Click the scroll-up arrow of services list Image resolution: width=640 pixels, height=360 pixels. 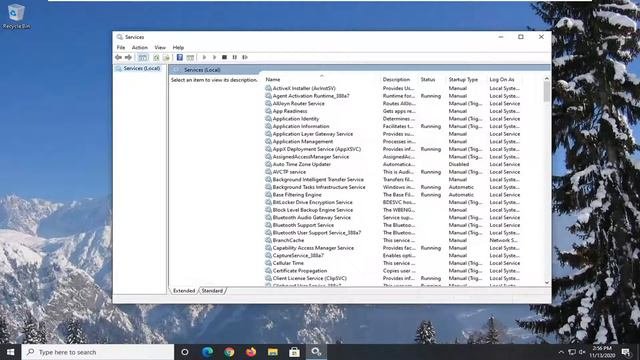tap(547, 78)
